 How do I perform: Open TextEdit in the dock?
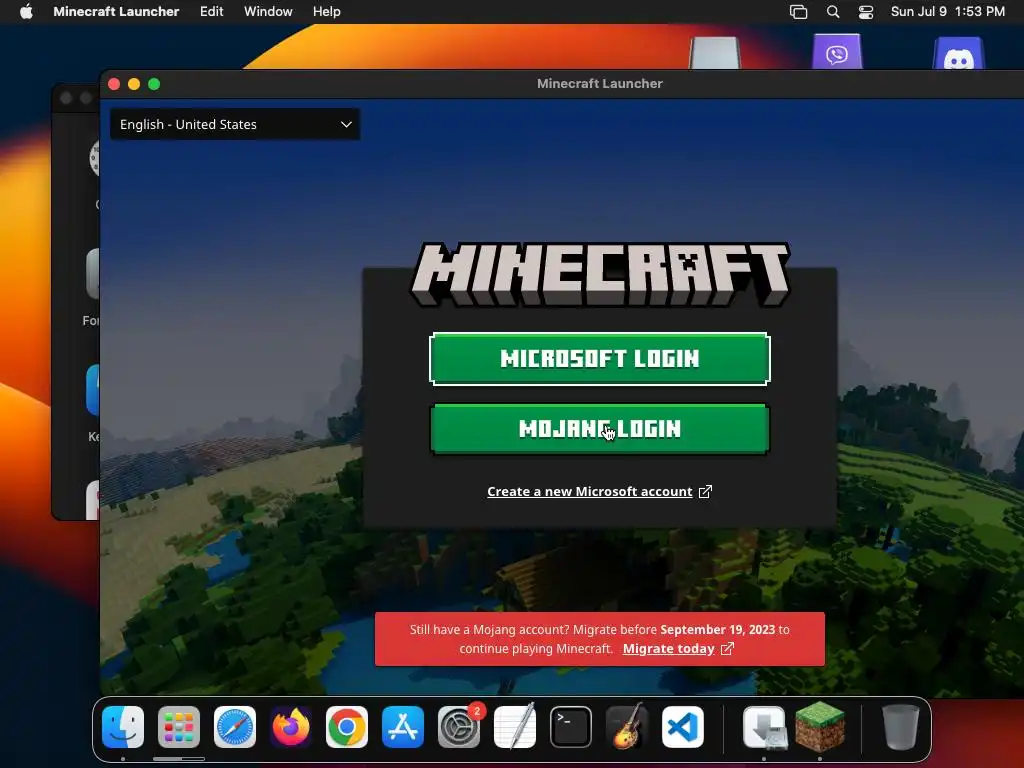[x=515, y=727]
